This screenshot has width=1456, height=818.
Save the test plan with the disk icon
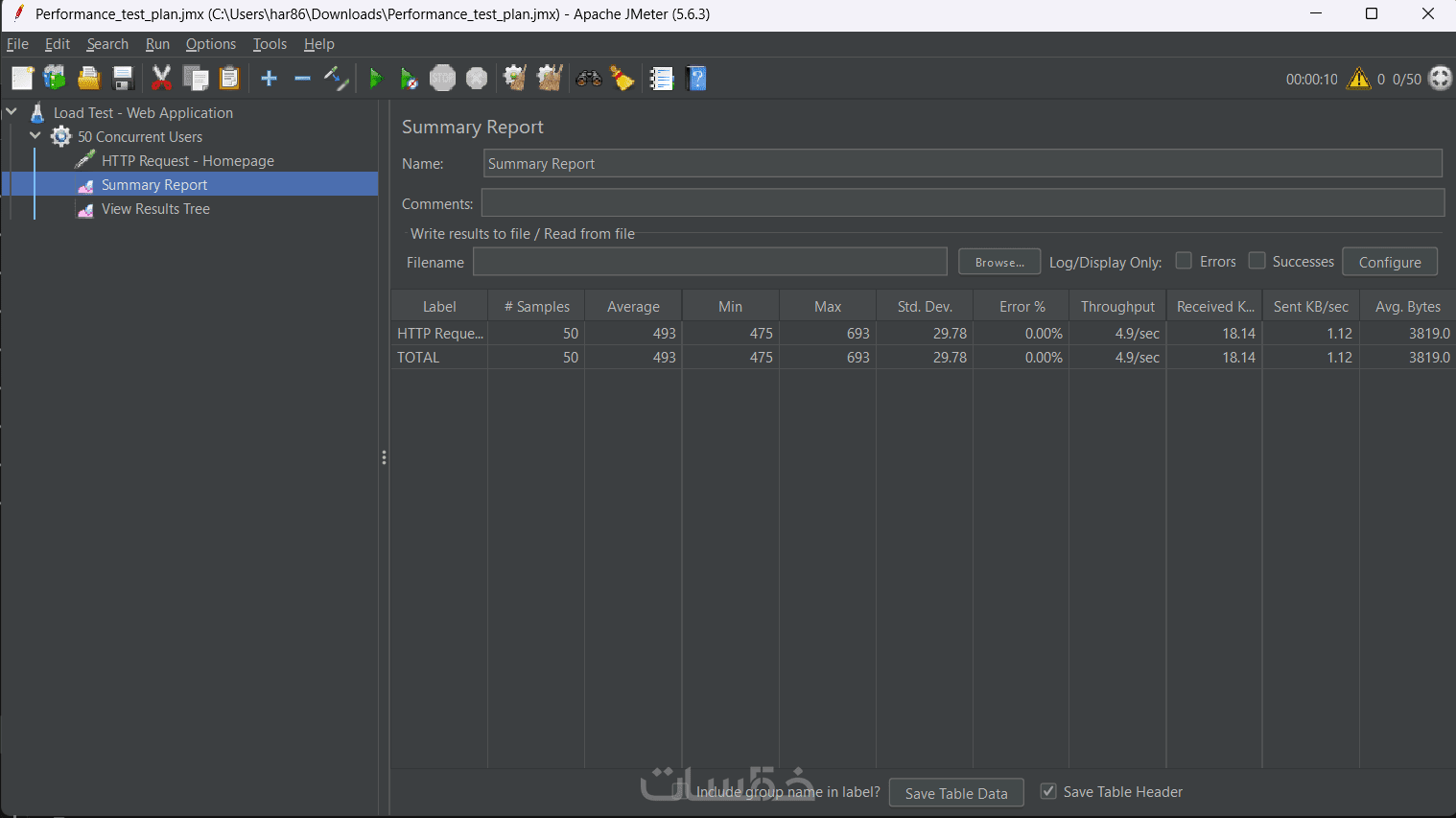(x=123, y=79)
